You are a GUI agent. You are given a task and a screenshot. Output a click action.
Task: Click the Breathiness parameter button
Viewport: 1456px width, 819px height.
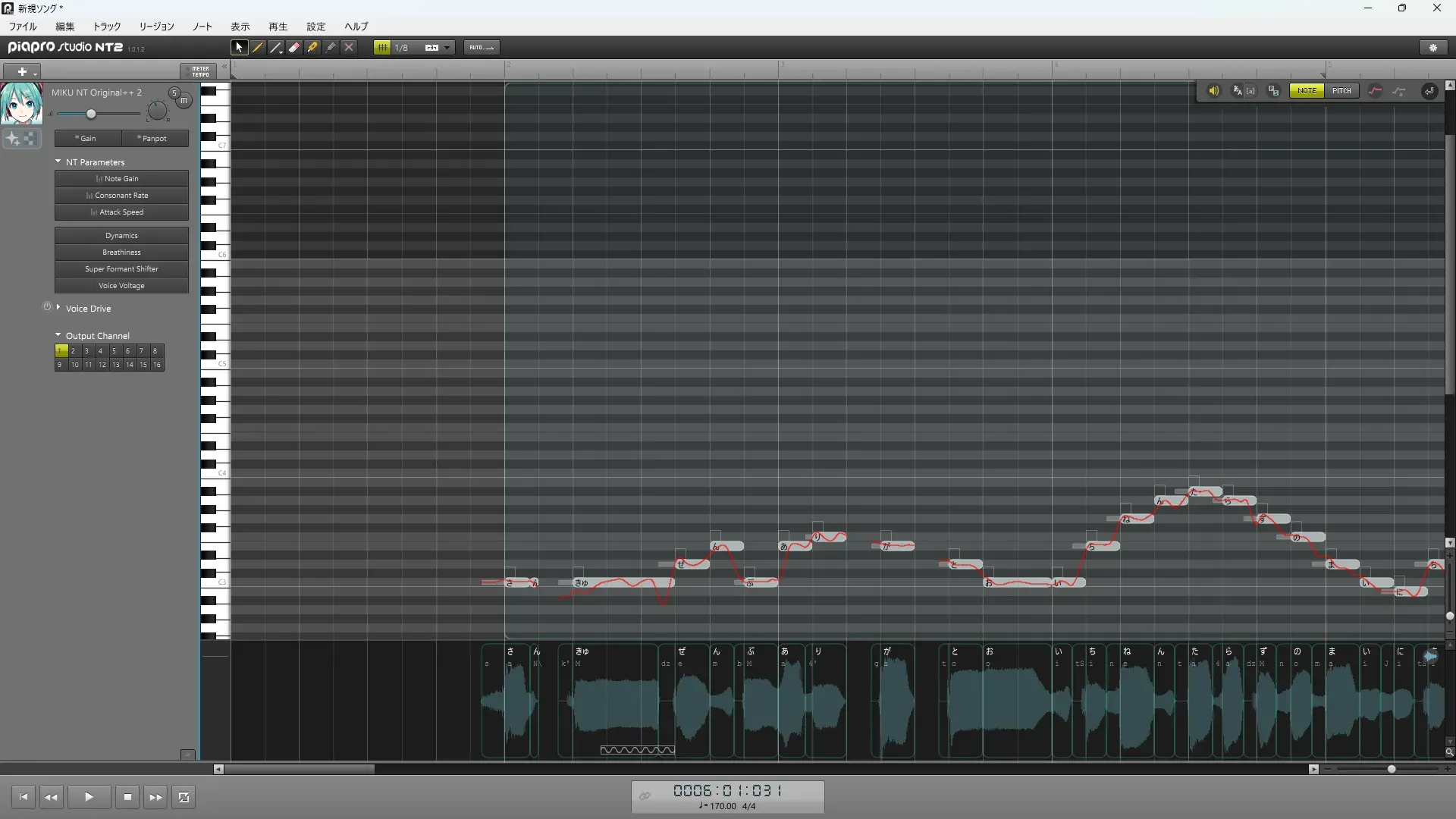pyautogui.click(x=121, y=253)
